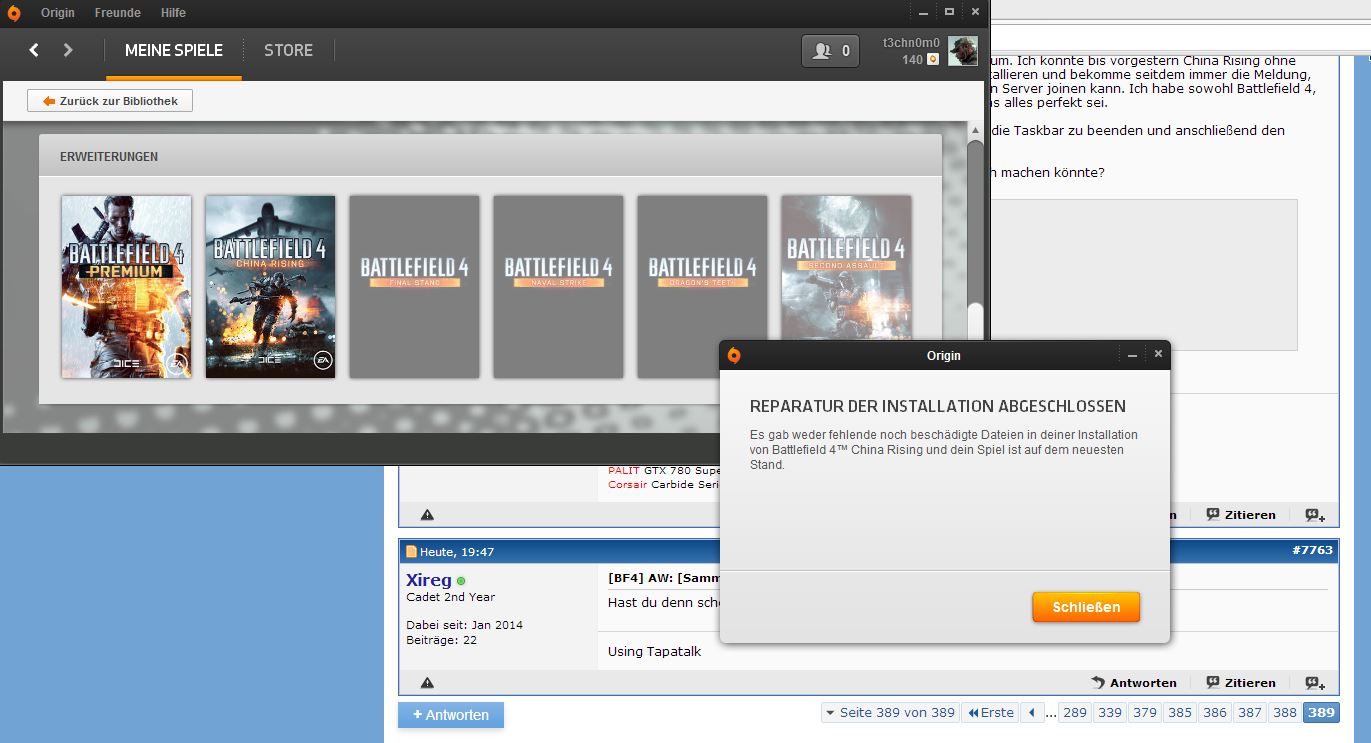Click the ERWEITERUNGEN section header
The image size is (1371, 743).
tap(109, 157)
